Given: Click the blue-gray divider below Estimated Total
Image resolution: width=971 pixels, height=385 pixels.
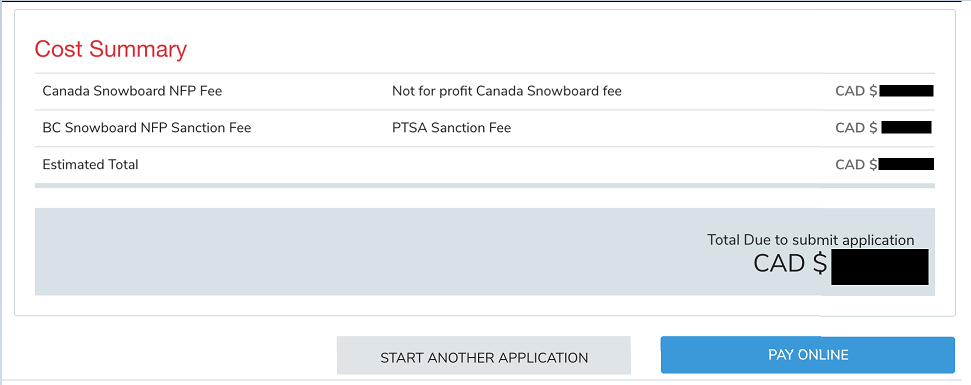Looking at the screenshot, I should (485, 186).
